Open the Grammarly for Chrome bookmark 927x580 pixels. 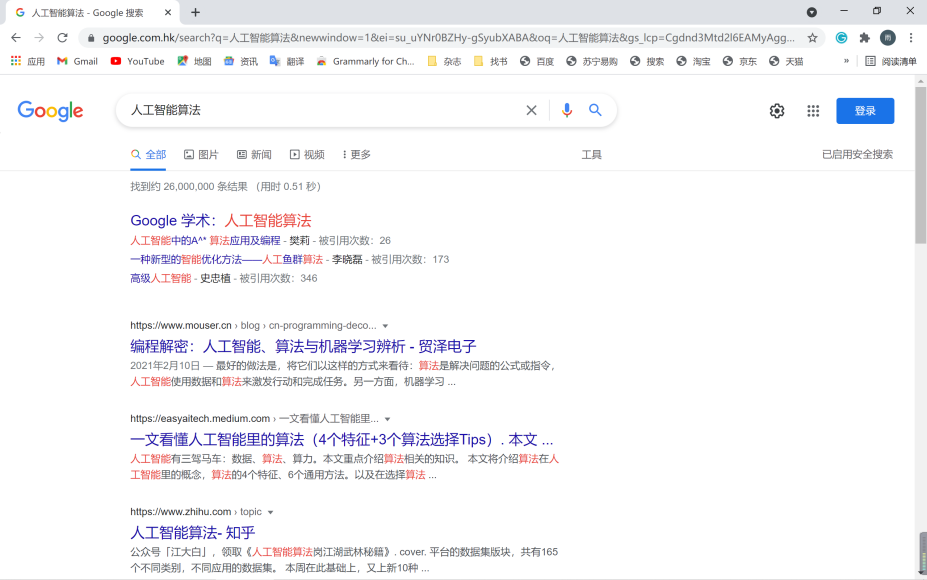coord(365,61)
